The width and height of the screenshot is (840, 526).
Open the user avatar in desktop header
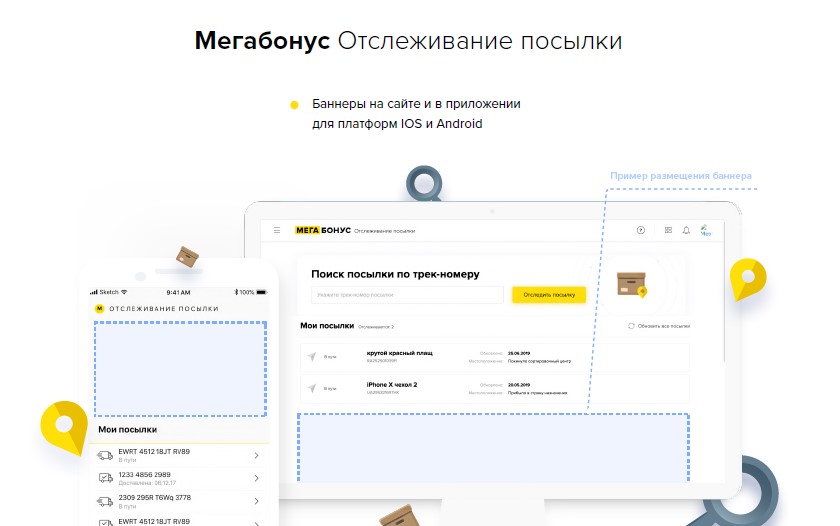click(x=706, y=230)
